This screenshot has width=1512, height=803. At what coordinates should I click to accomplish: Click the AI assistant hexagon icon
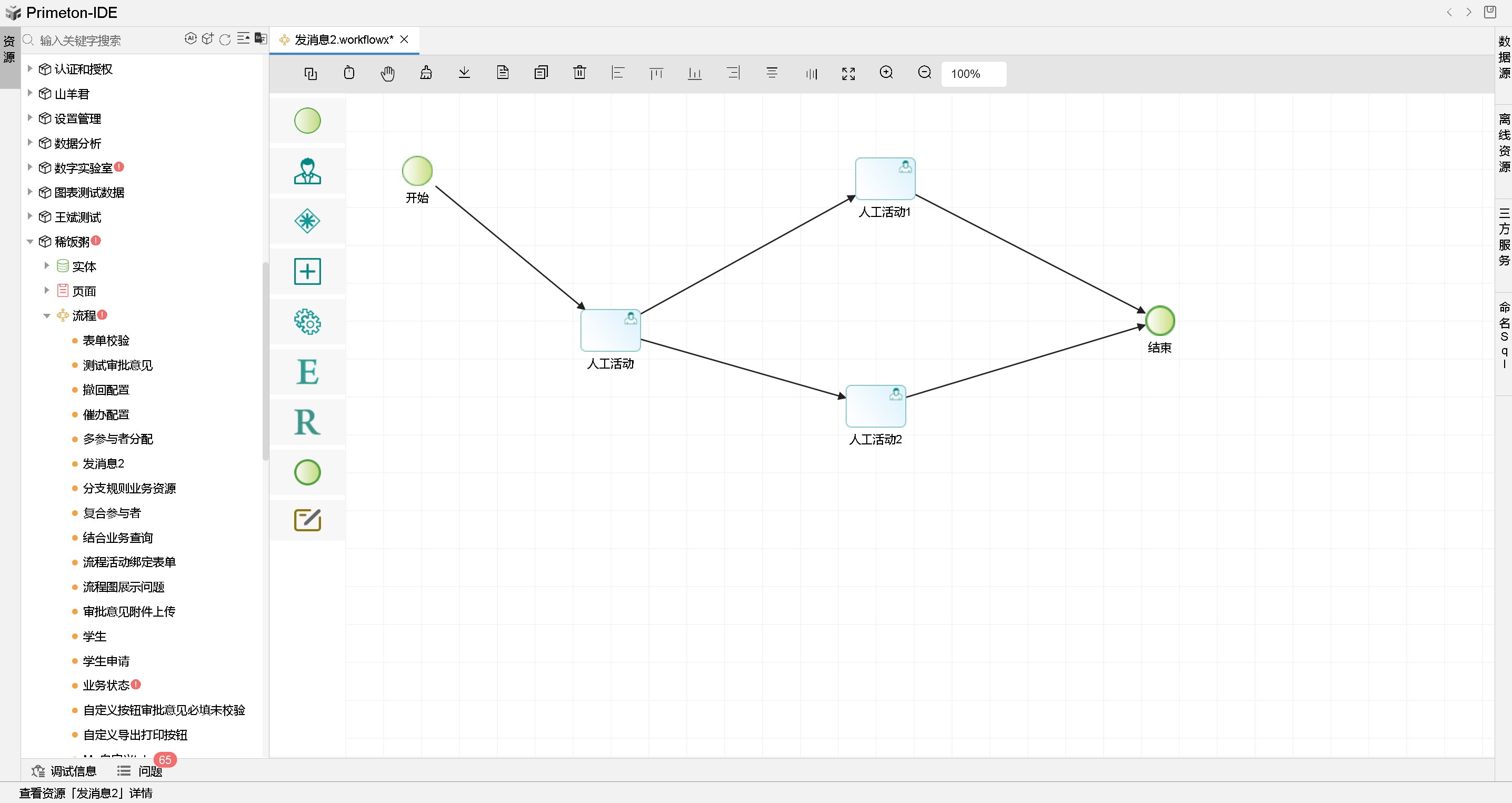(190, 39)
